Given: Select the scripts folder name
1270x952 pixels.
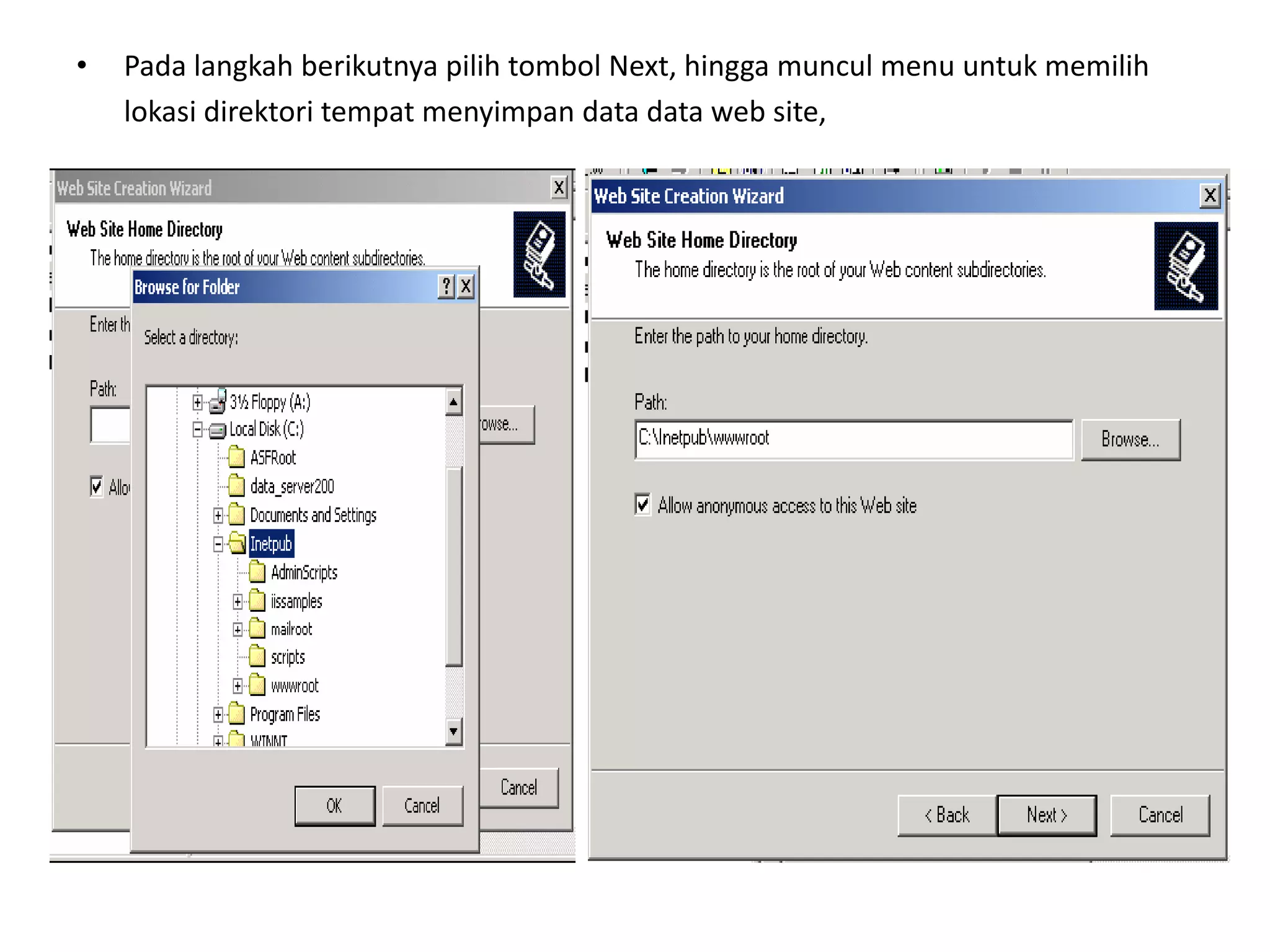Looking at the screenshot, I should [x=288, y=657].
